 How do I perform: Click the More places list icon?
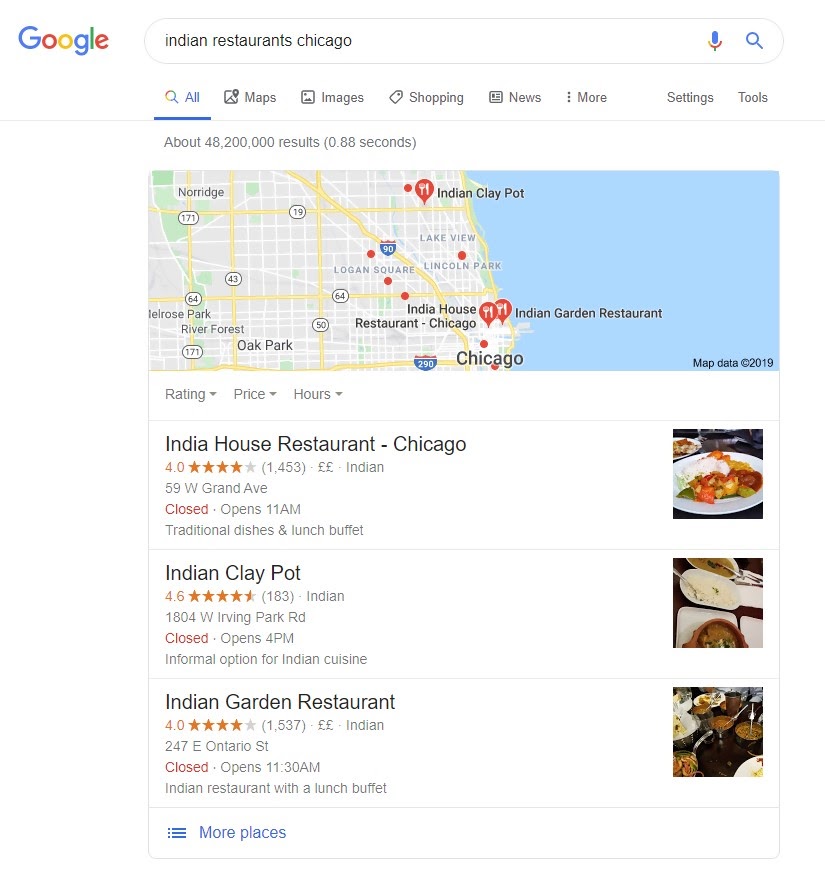click(x=177, y=833)
